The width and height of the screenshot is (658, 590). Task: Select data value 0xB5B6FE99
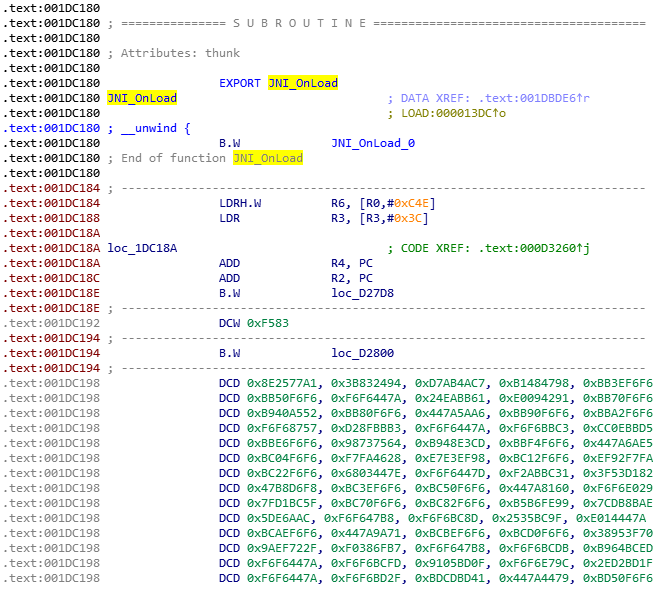point(534,503)
